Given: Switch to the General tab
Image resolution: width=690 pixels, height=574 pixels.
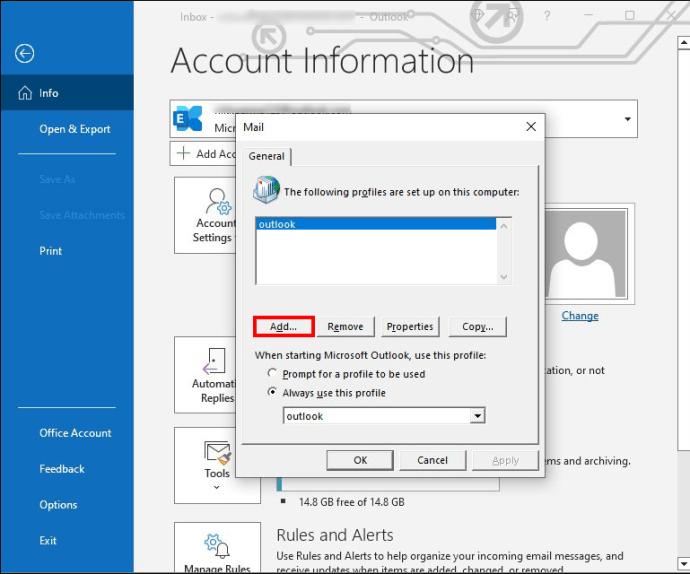Looking at the screenshot, I should 266,156.
